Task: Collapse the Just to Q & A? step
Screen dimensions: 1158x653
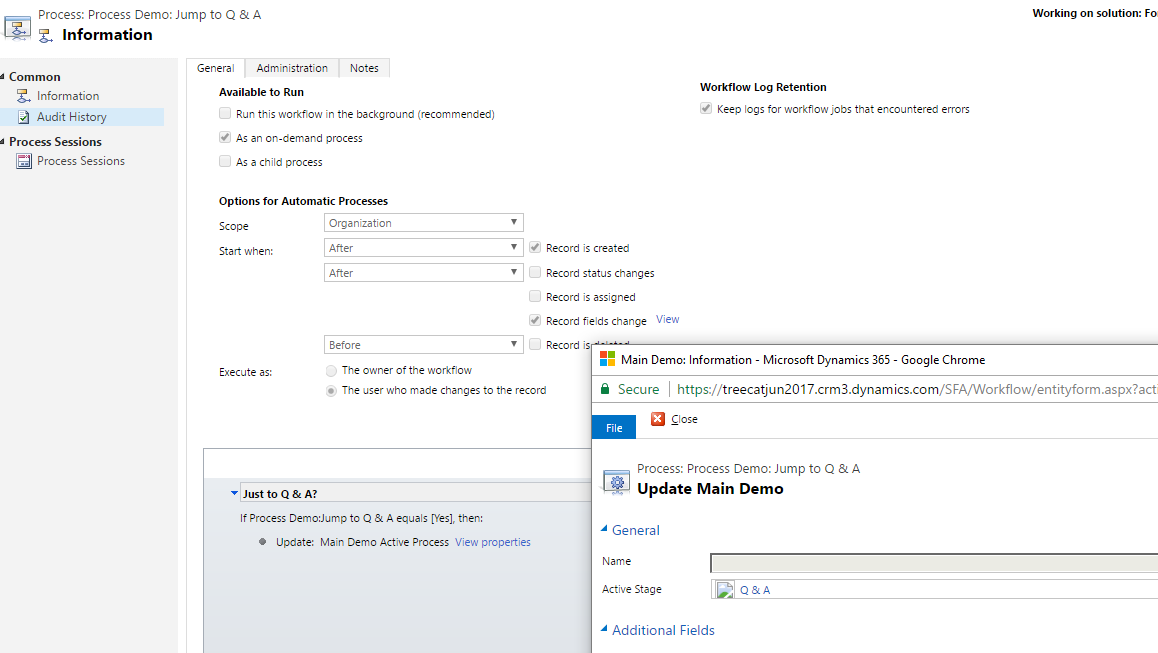Action: click(234, 493)
